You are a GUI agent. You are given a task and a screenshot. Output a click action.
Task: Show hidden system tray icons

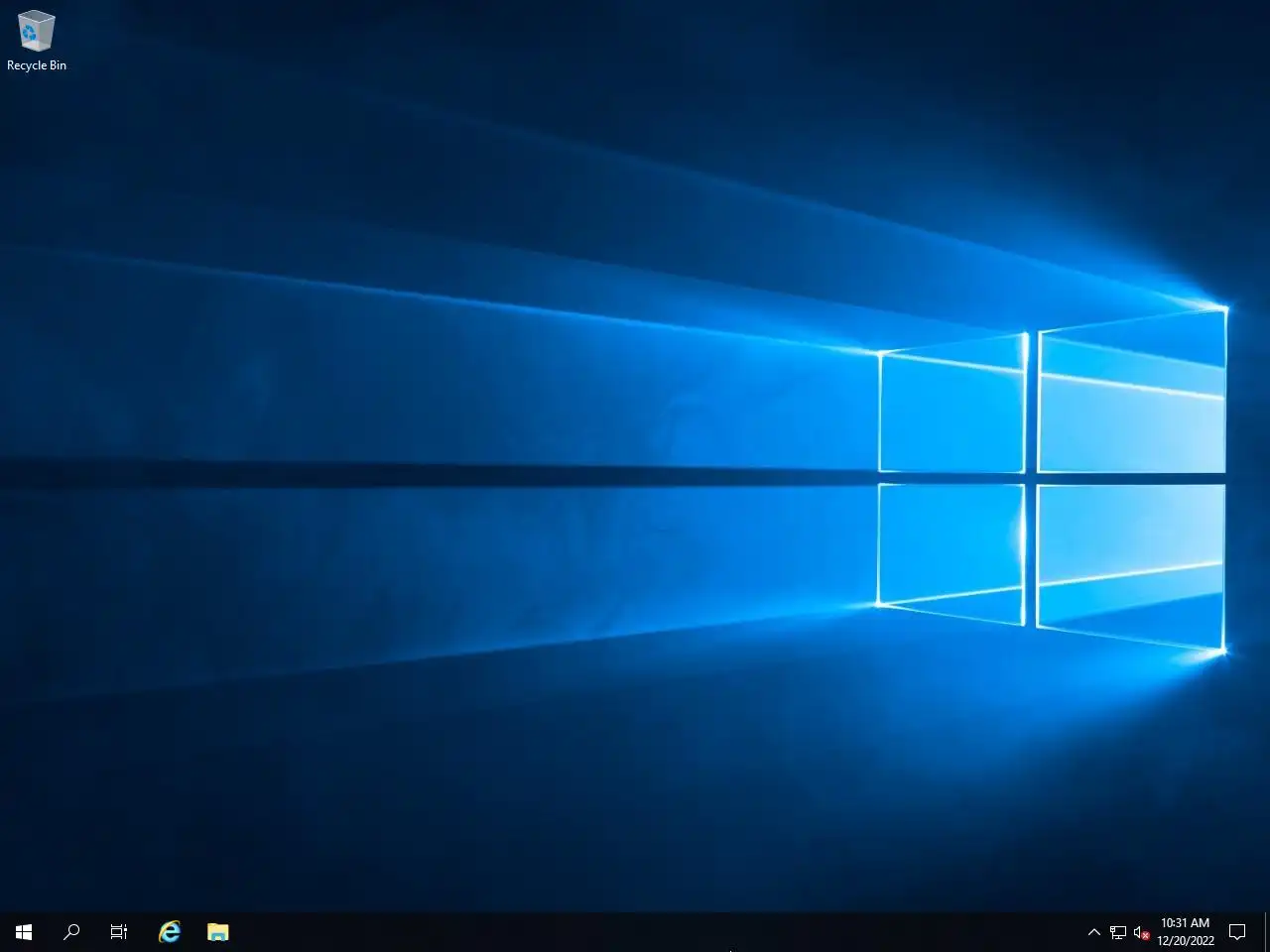[1094, 932]
